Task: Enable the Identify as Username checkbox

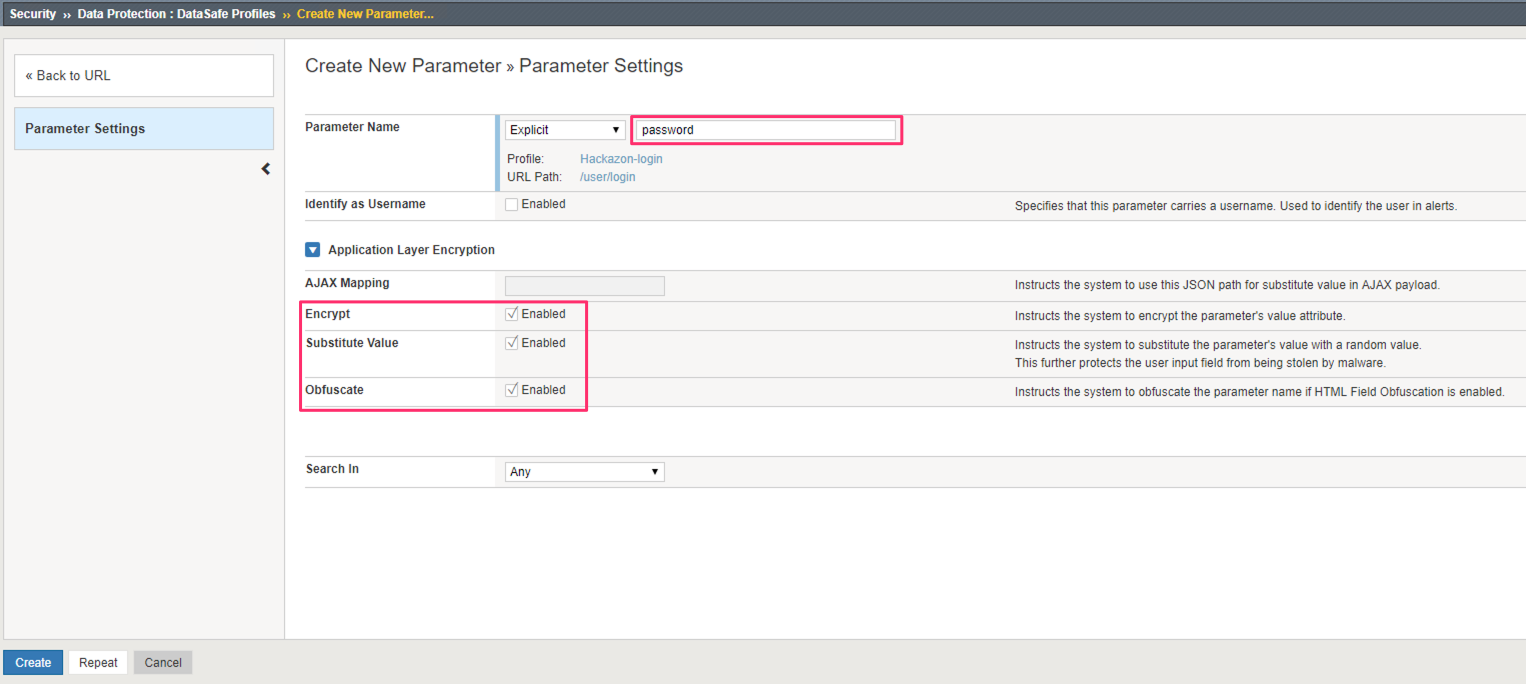Action: (x=512, y=204)
